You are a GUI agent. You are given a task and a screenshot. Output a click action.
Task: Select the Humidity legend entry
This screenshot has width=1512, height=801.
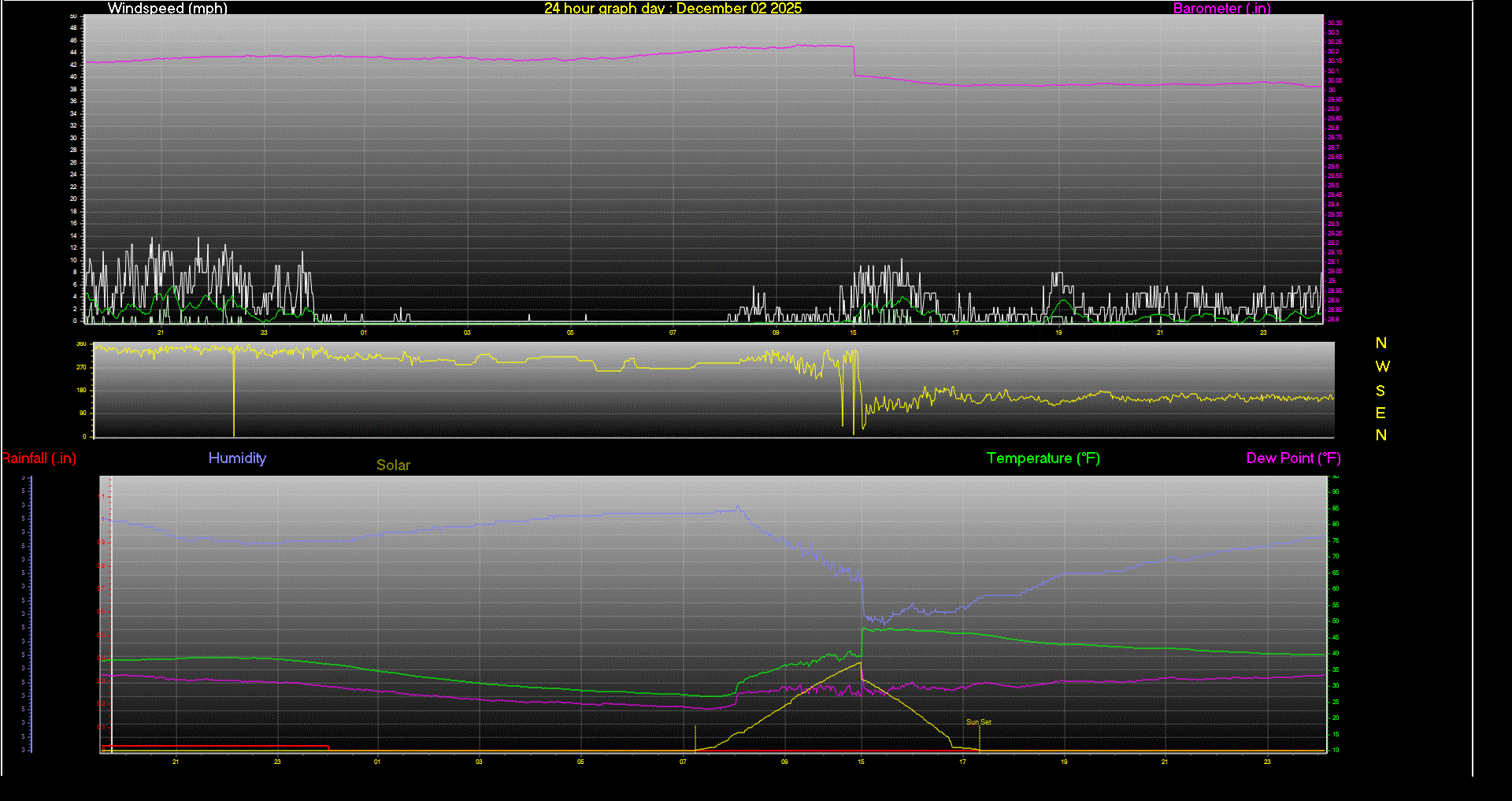tap(237, 458)
